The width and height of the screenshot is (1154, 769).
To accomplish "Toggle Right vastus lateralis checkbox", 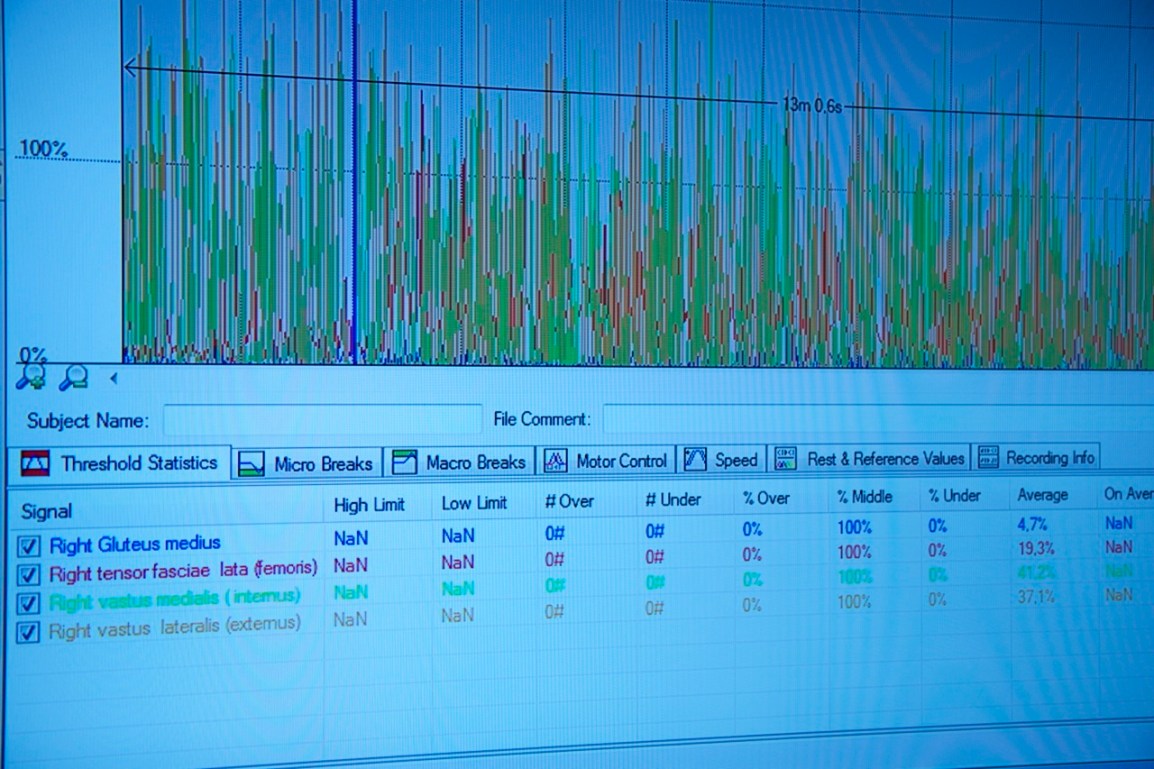I will 29,631.
